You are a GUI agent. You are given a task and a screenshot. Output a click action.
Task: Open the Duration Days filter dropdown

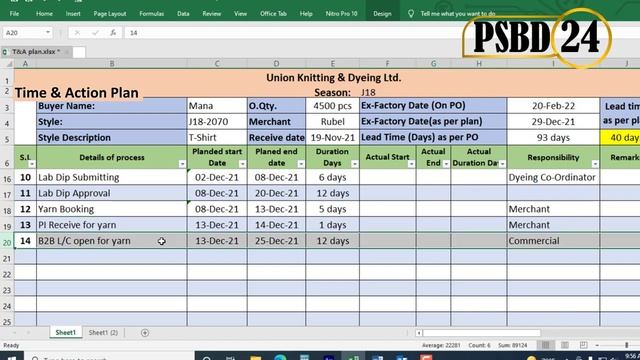tap(354, 164)
